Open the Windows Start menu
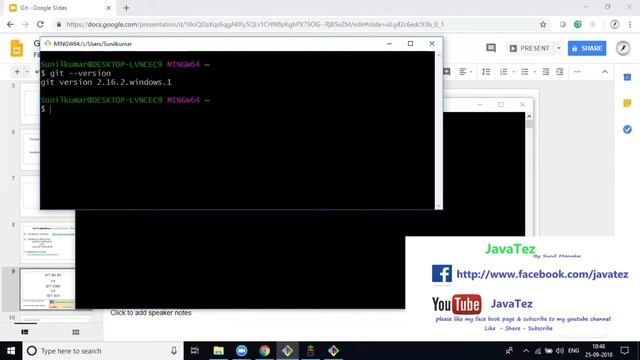The height and width of the screenshot is (360, 640). click(11, 351)
